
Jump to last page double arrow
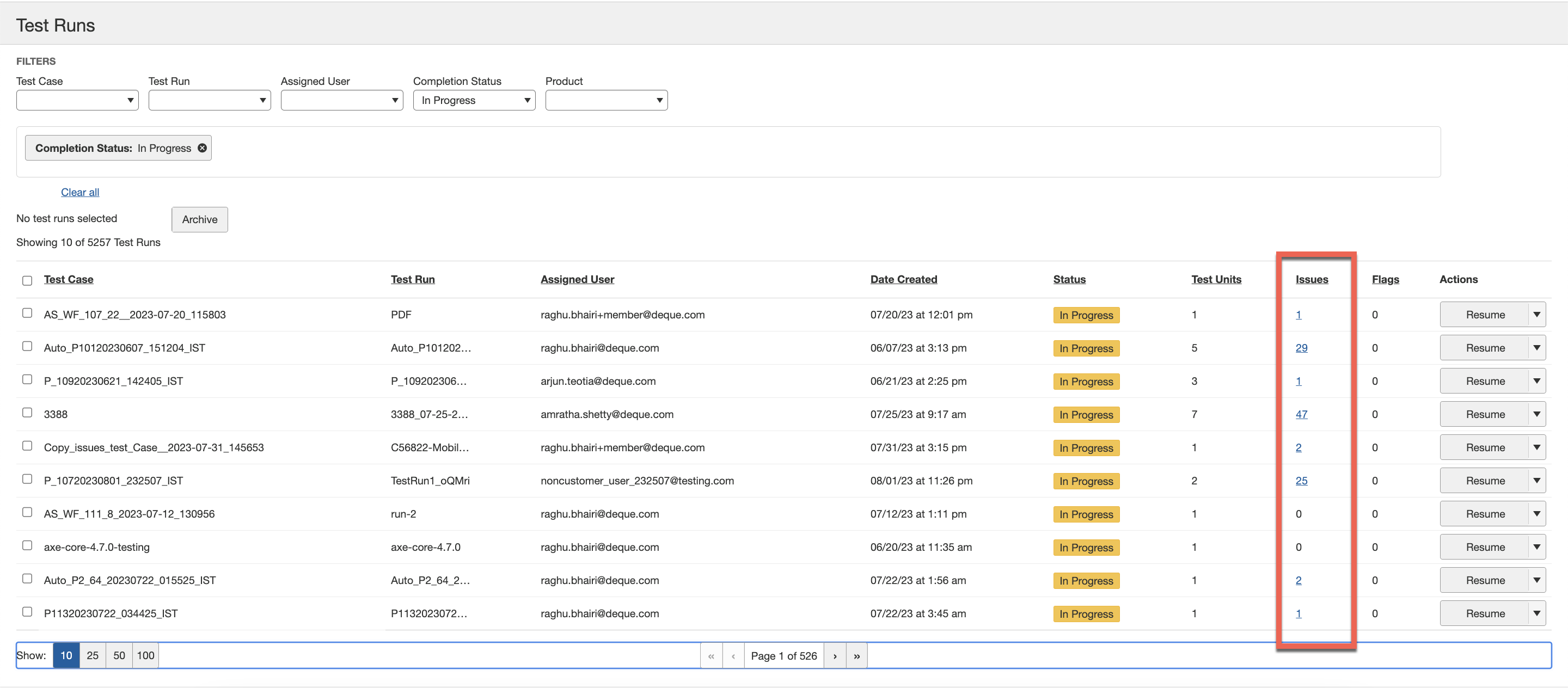(x=856, y=655)
